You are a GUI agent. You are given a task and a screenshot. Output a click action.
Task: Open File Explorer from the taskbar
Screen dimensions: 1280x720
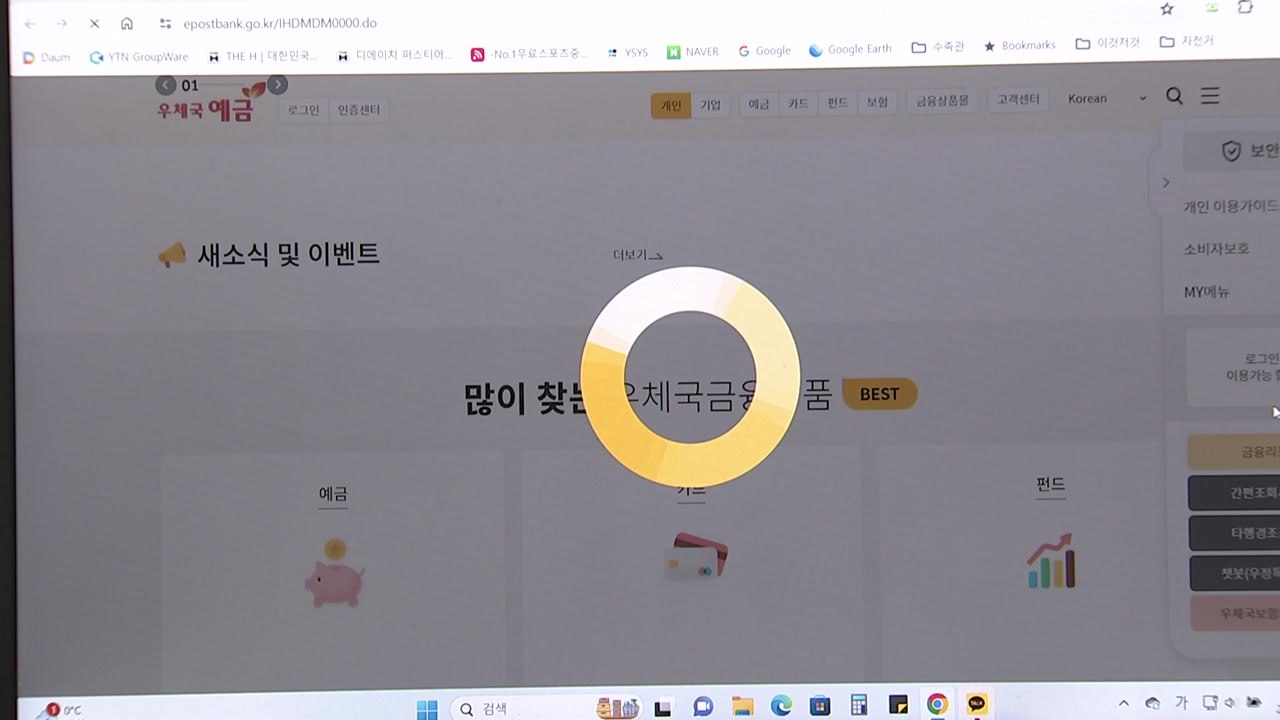(742, 706)
